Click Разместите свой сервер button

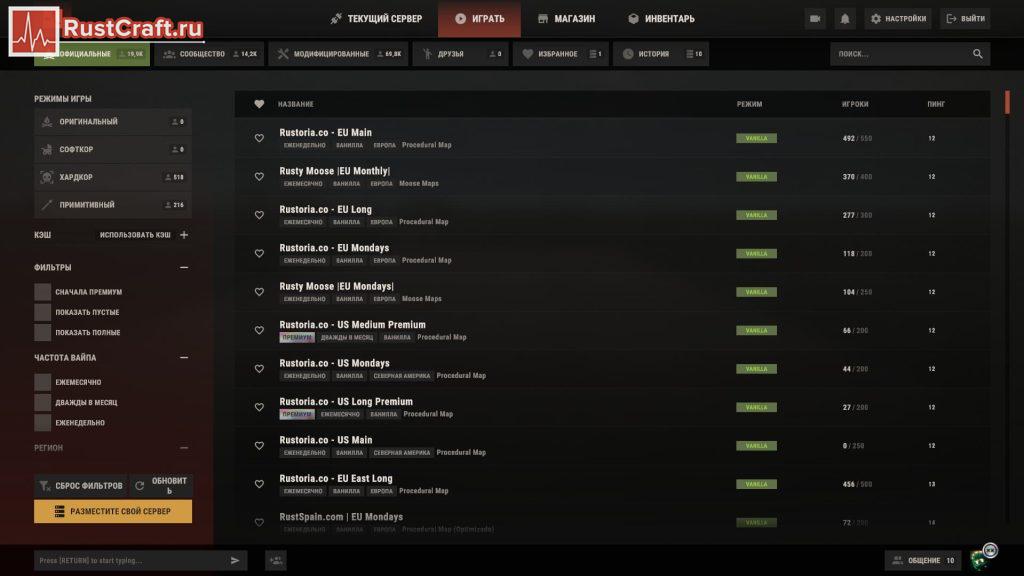tap(113, 511)
